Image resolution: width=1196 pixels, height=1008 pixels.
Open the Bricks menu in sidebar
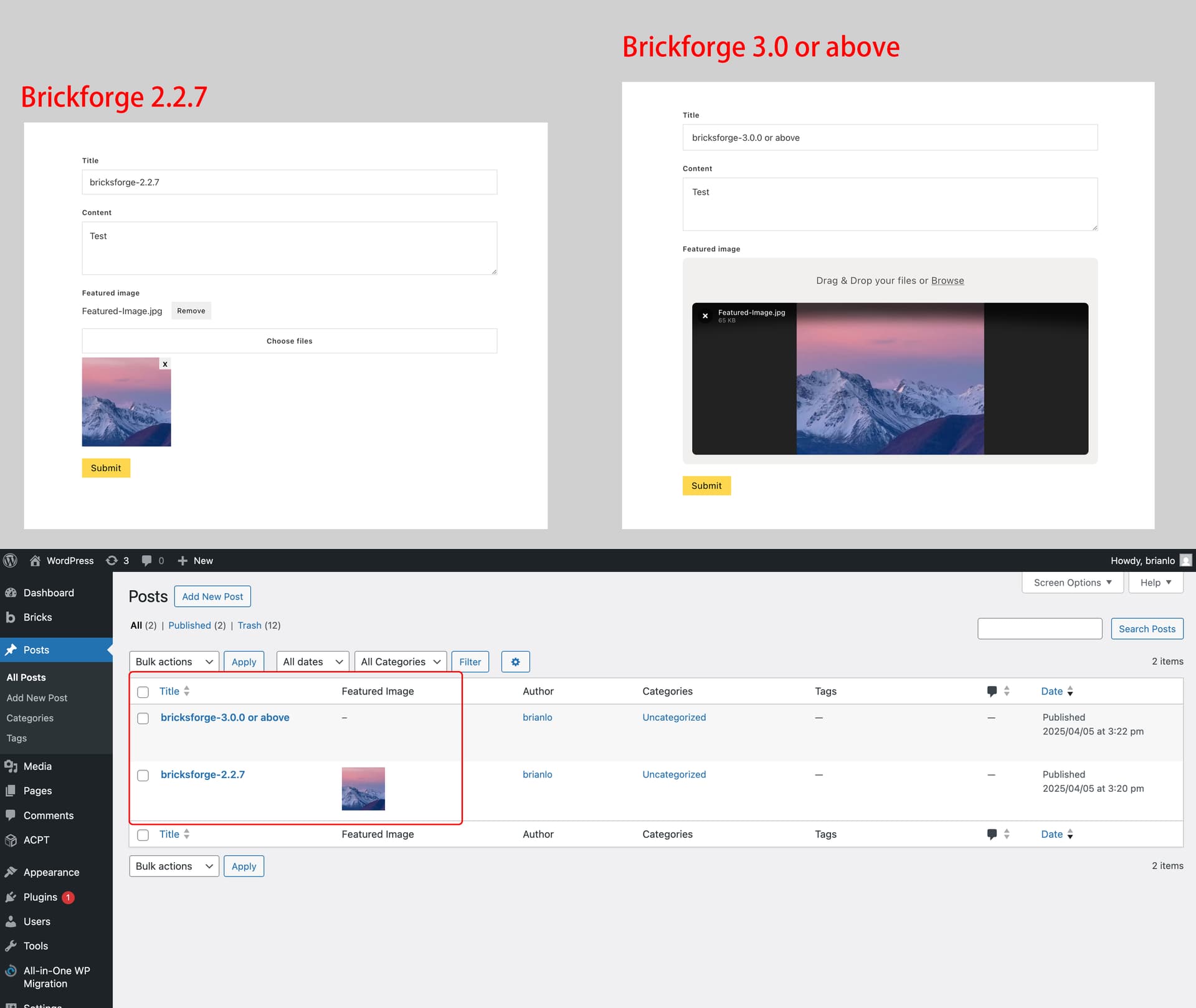coord(37,617)
